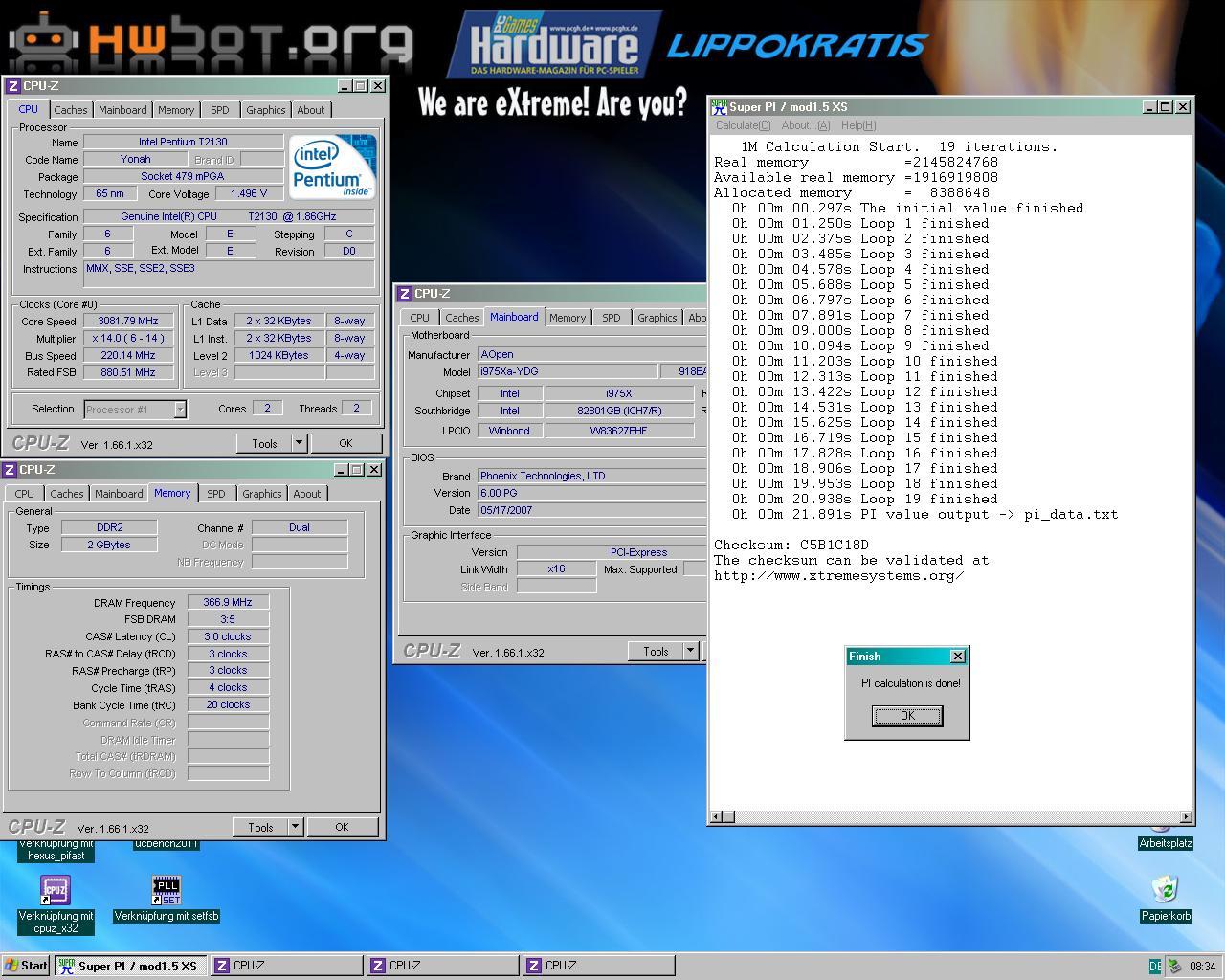The image size is (1225, 980).
Task: Expand Tools dropdown arrow in CPU window
Action: pos(299,444)
